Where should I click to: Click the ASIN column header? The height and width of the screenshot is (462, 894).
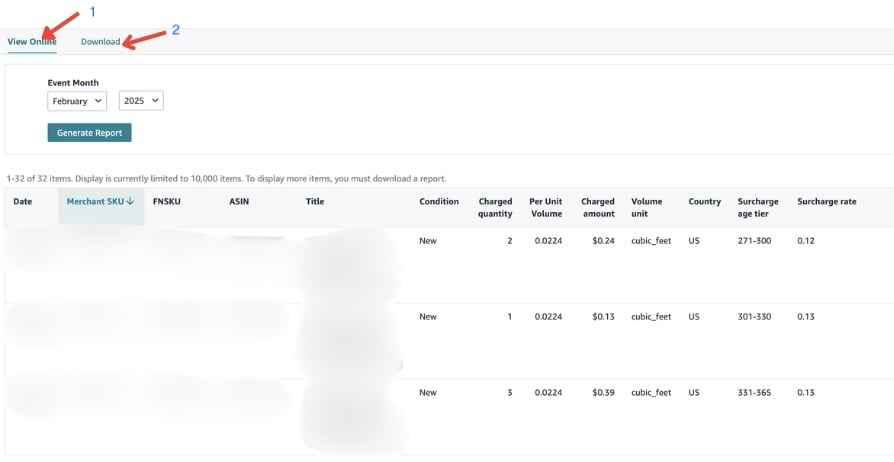[239, 202]
